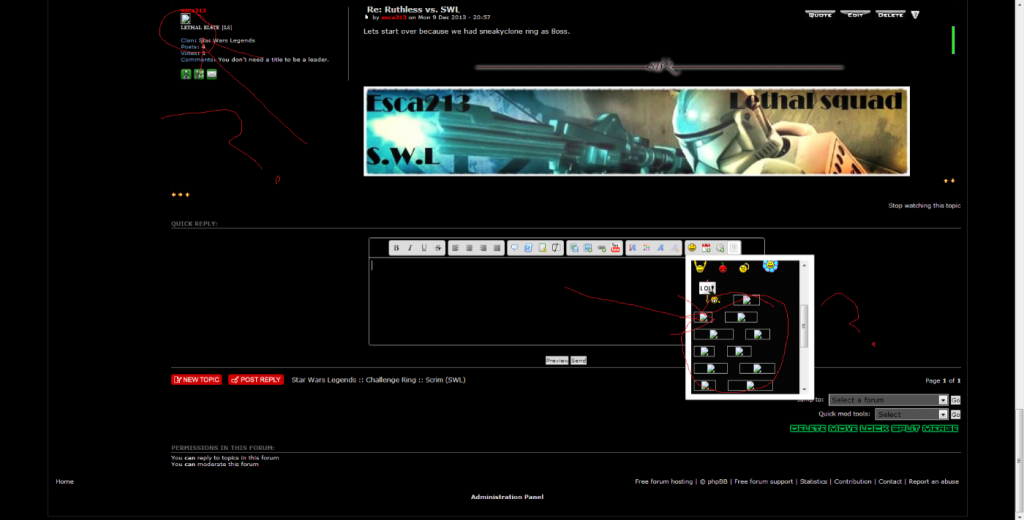Viewport: 1024px width, 520px height.
Task: Click inside the quick reply text area
Action: point(526,301)
